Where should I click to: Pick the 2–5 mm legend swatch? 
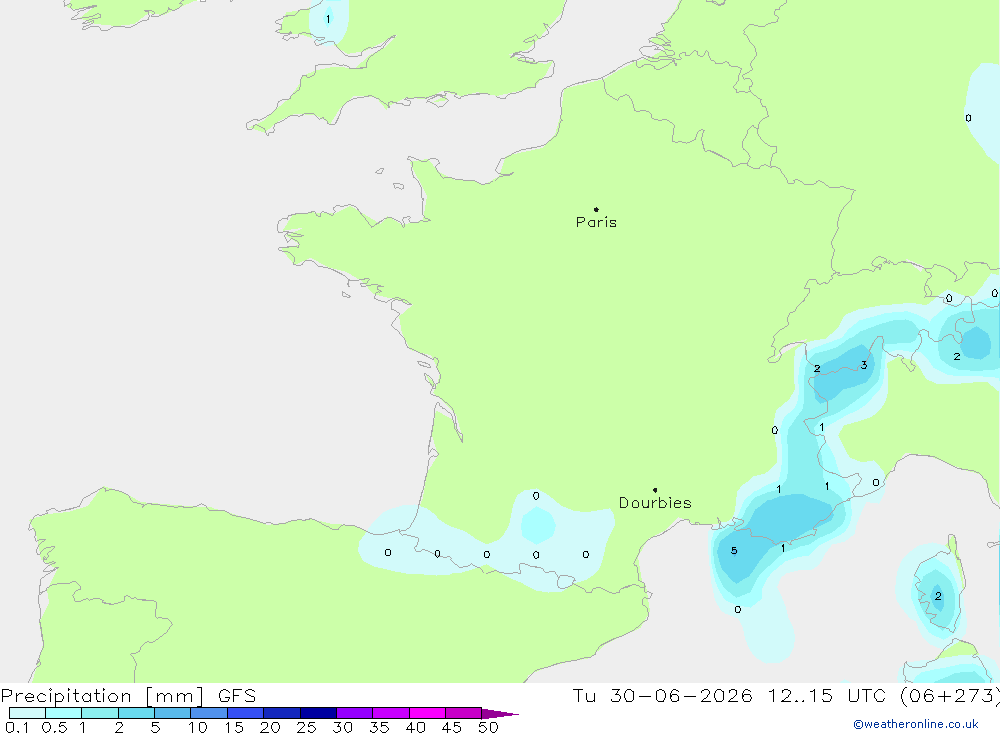pyautogui.click(x=136, y=713)
